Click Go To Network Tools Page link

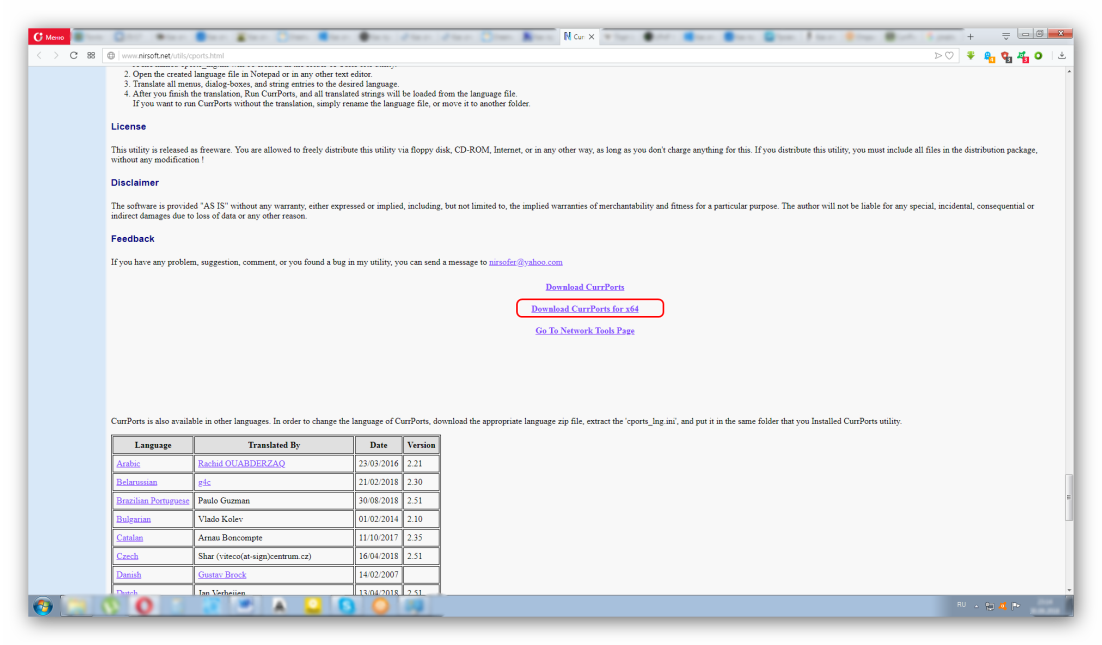585,331
